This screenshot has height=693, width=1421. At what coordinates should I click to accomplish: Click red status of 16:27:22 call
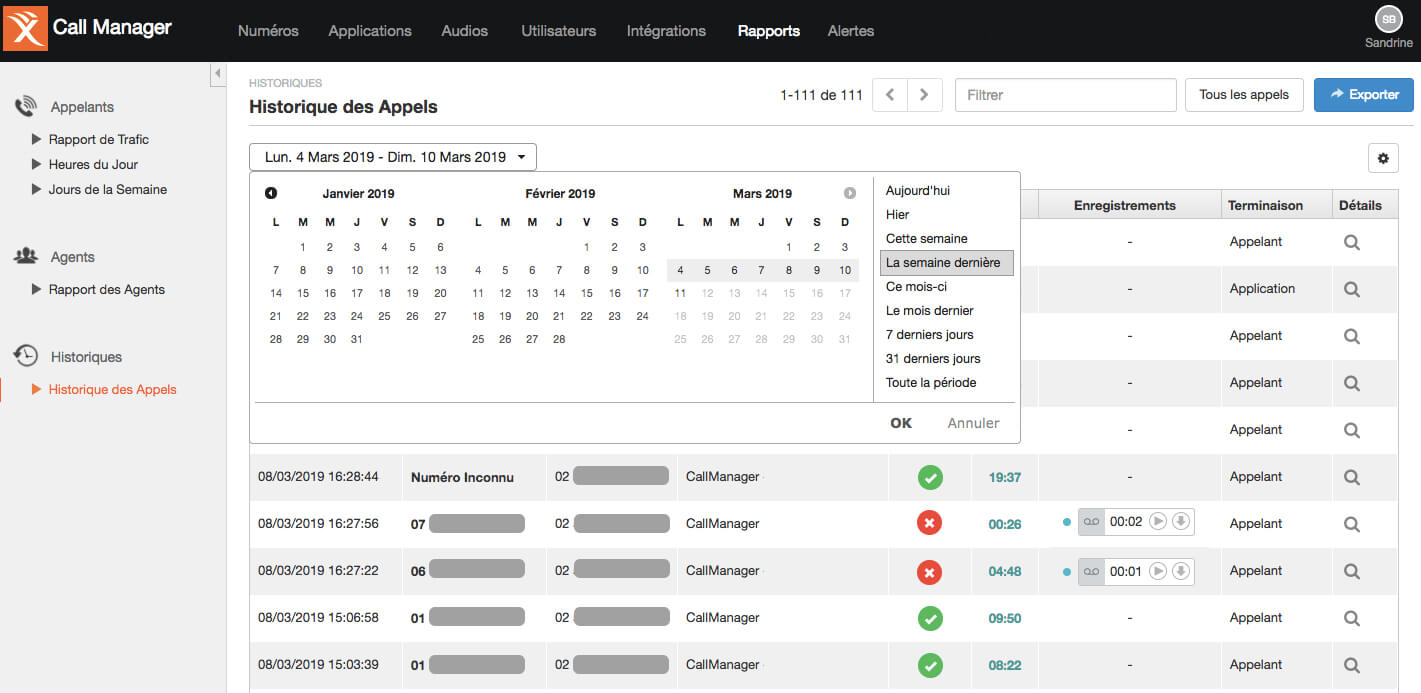point(930,571)
